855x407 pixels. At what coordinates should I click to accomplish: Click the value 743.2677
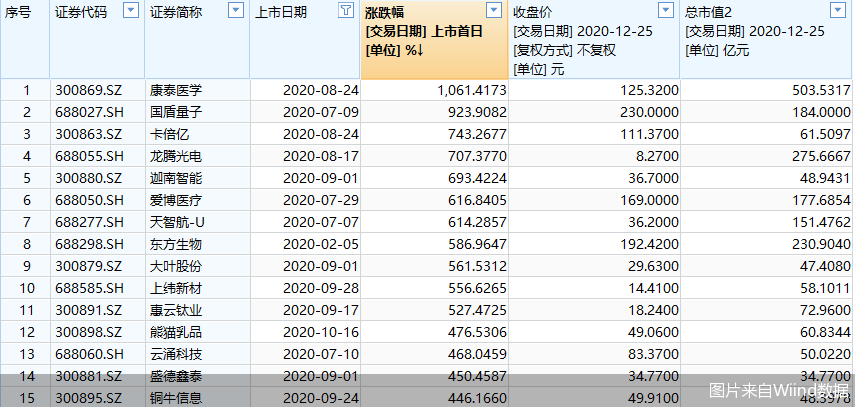click(478, 134)
